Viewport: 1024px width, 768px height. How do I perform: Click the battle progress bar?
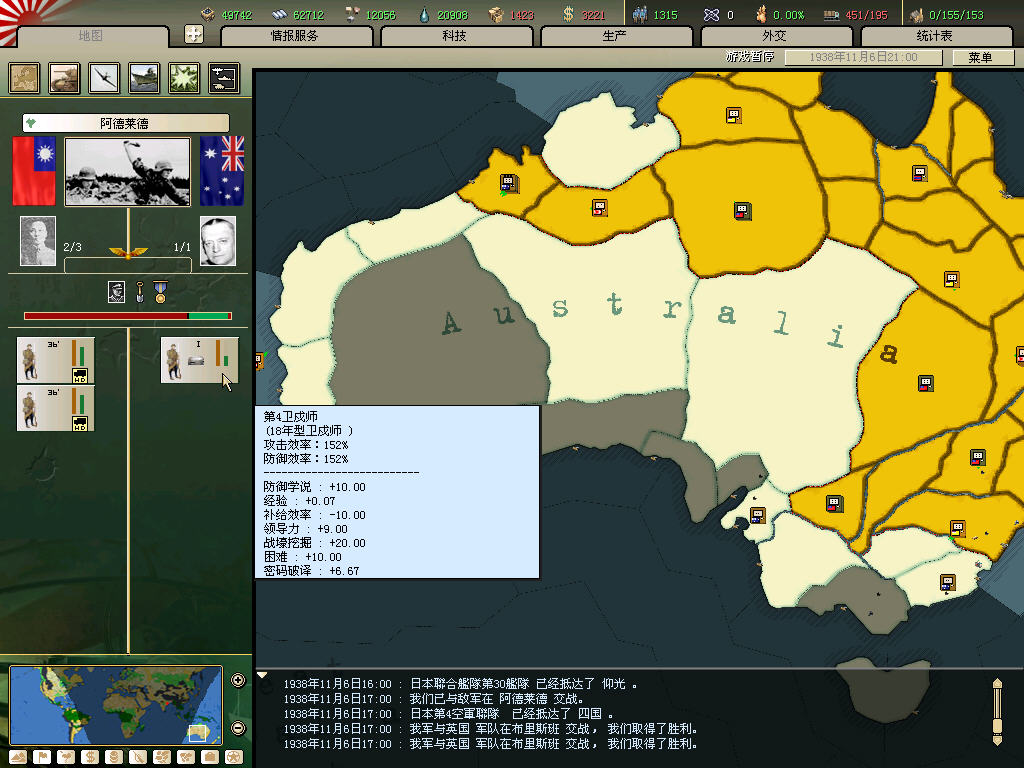pos(128,316)
